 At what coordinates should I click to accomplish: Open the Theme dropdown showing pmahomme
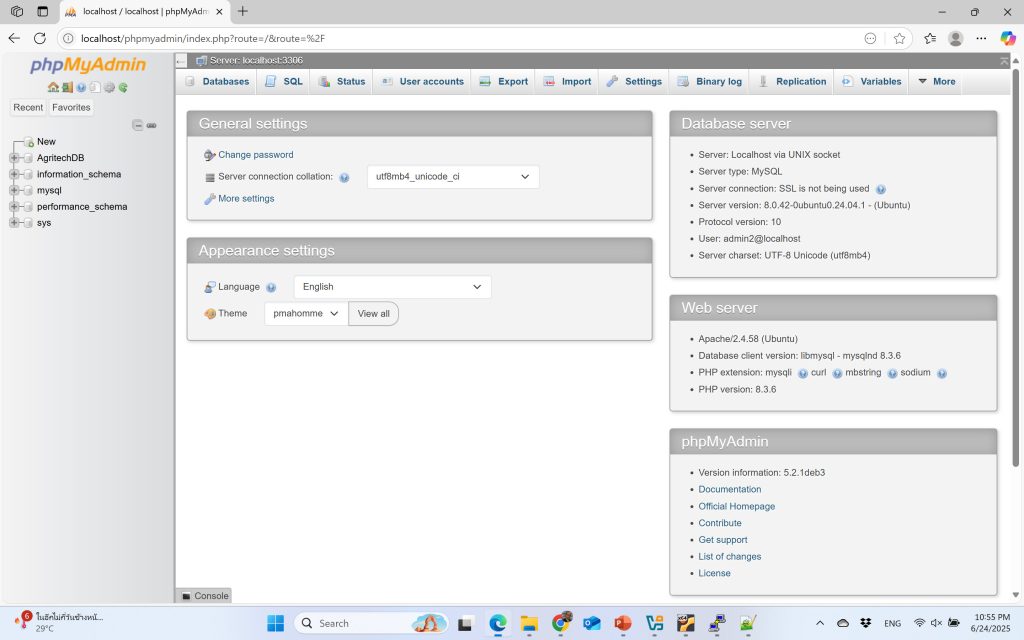306,313
